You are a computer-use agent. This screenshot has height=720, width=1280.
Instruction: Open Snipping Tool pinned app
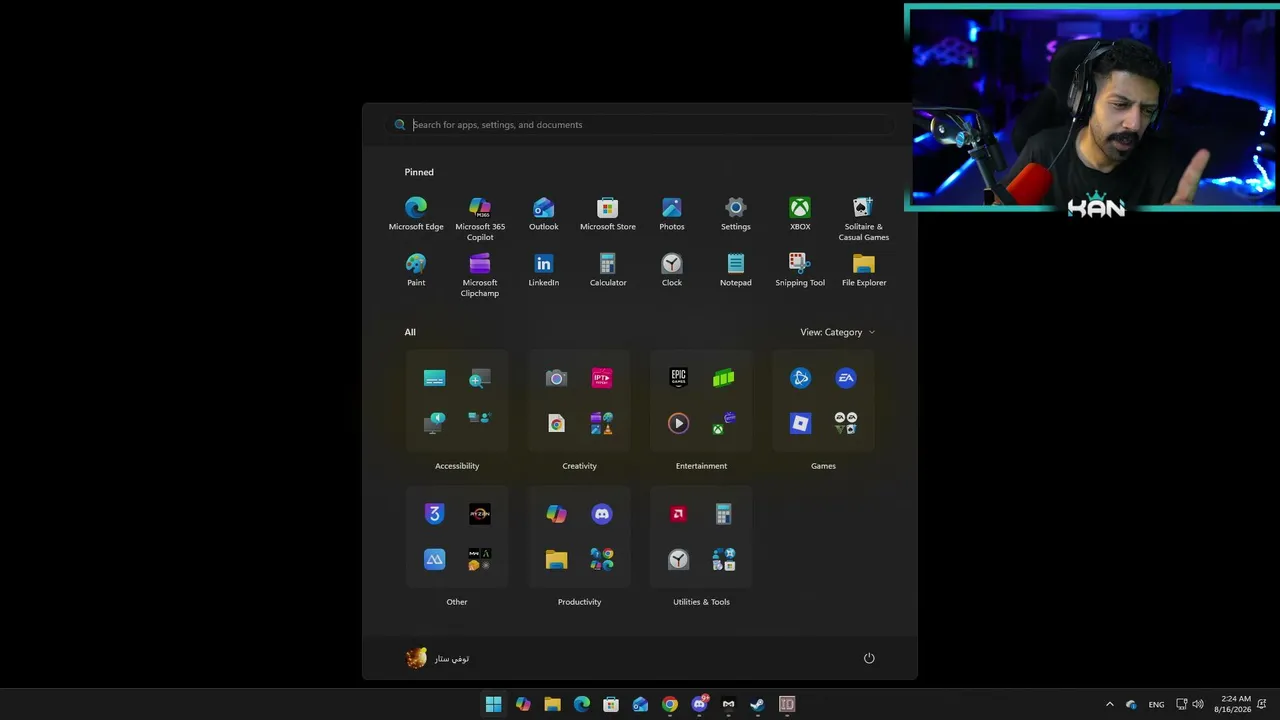pyautogui.click(x=800, y=270)
